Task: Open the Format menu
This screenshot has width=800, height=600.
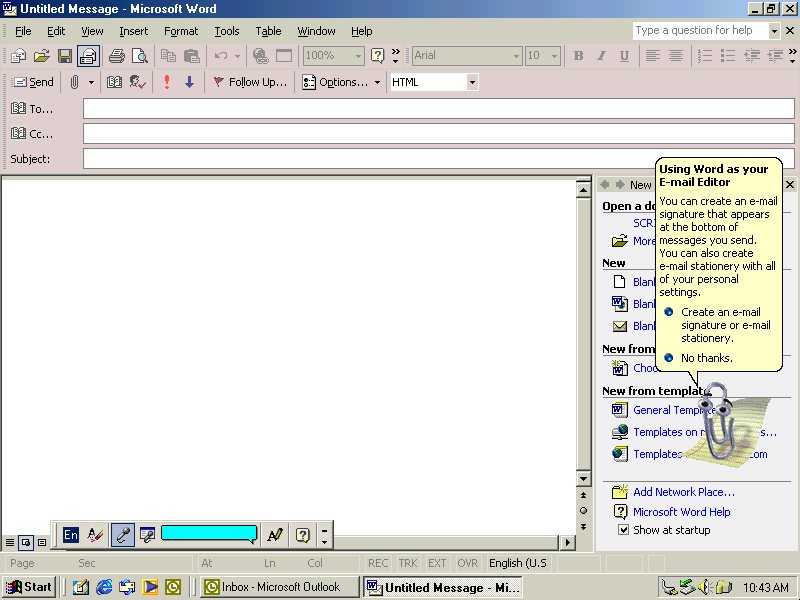Action: click(x=181, y=31)
